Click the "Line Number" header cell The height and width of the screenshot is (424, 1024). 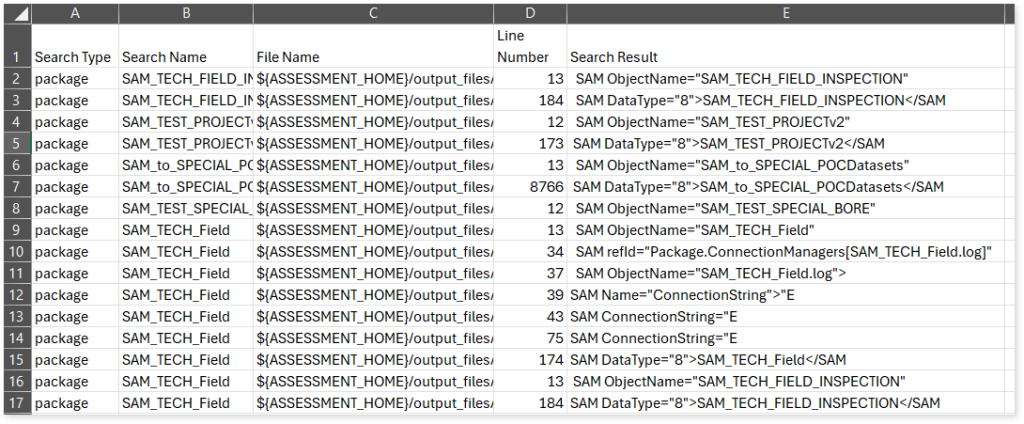(529, 47)
